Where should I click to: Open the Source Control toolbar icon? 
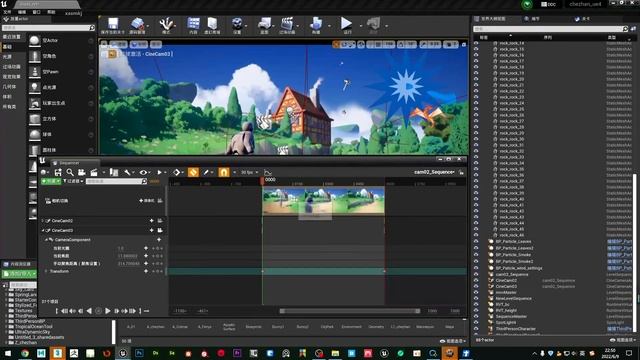pos(137,24)
